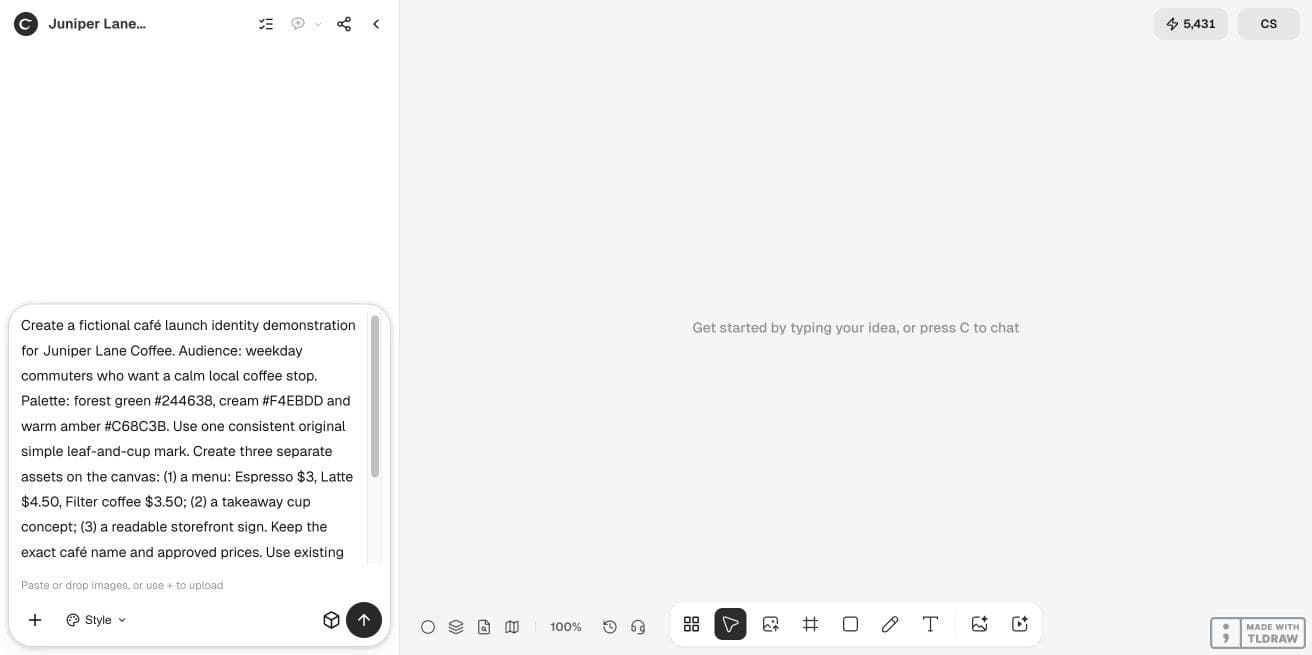1312x655 pixels.
Task: Open the Style dropdown
Action: point(96,620)
